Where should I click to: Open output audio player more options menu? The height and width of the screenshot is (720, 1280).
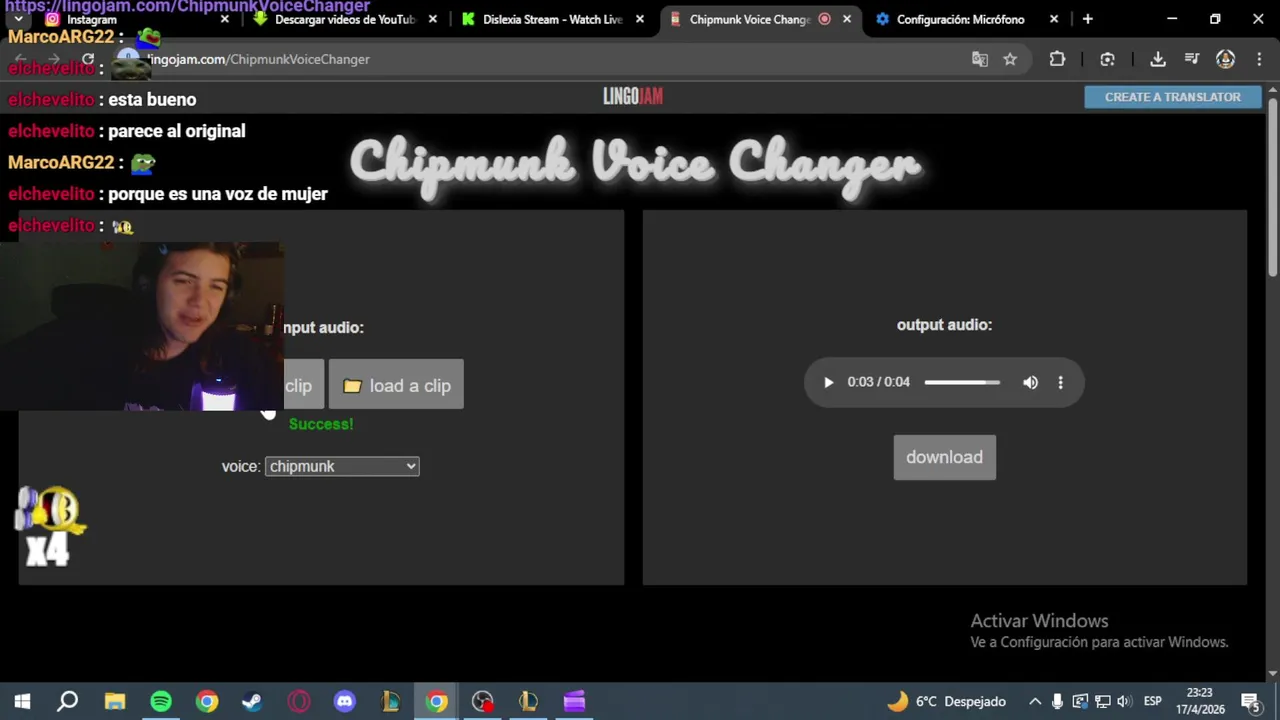click(x=1060, y=382)
